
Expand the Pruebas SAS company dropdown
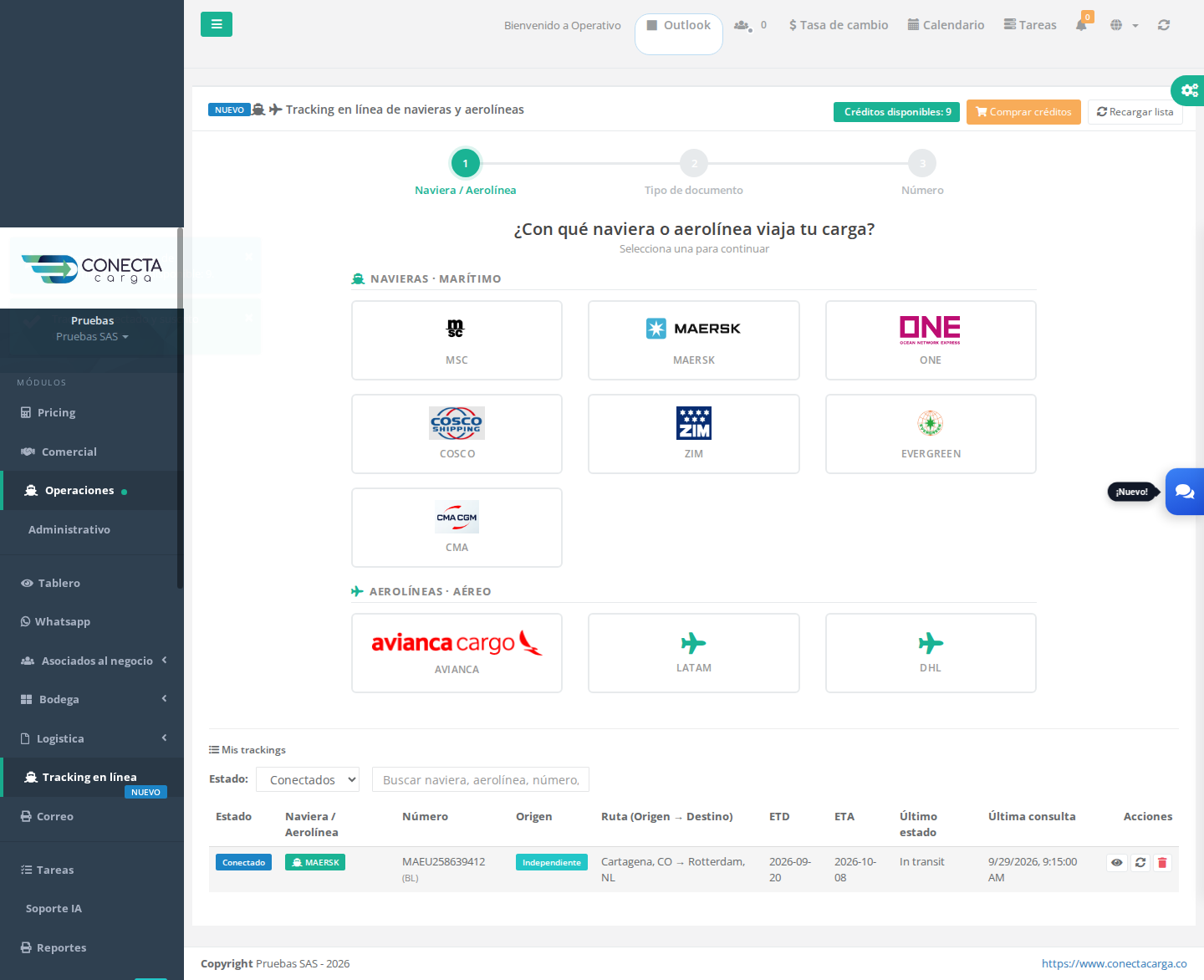92,337
